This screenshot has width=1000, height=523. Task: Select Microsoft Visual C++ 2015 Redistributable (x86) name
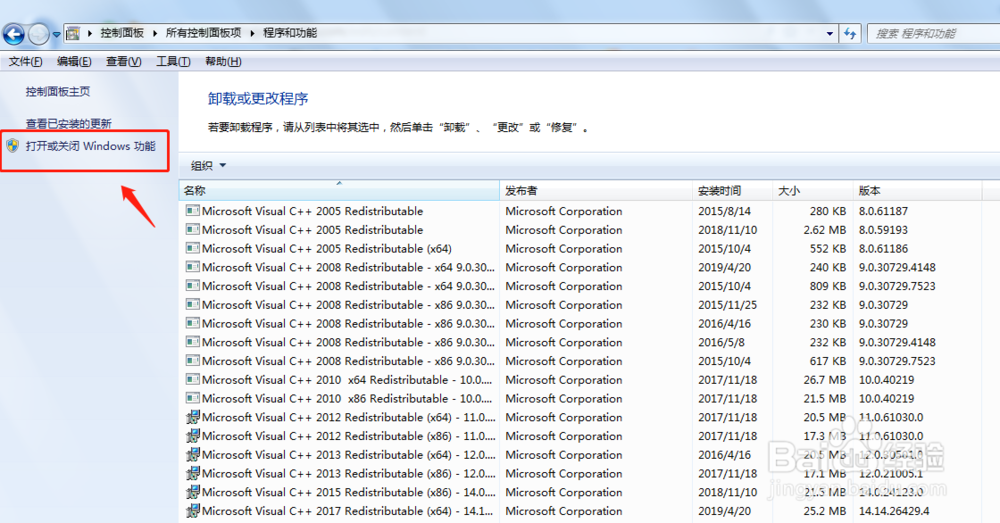click(348, 492)
